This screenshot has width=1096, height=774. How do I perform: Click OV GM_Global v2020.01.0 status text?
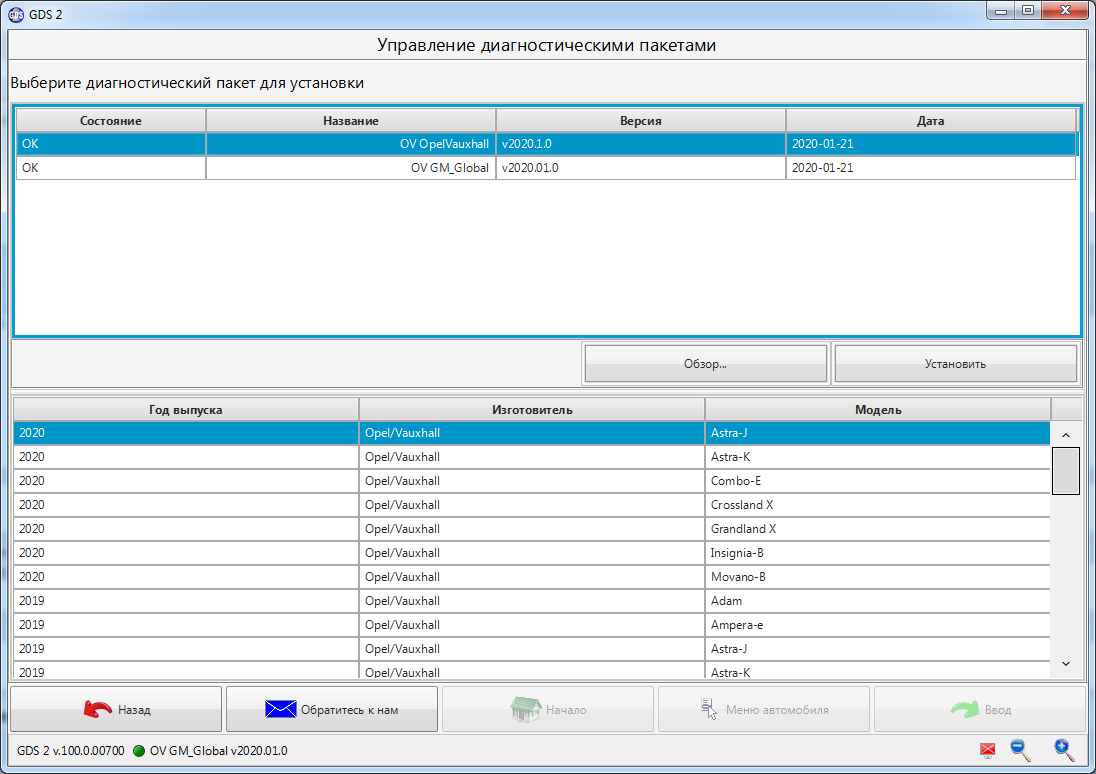(218, 751)
